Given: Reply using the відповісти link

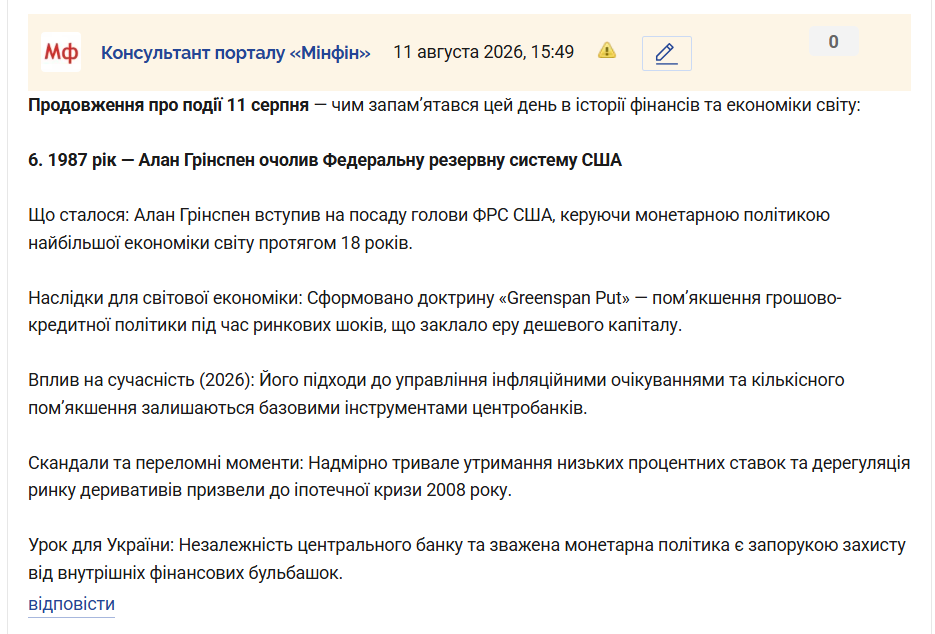Looking at the screenshot, I should pyautogui.click(x=72, y=604).
